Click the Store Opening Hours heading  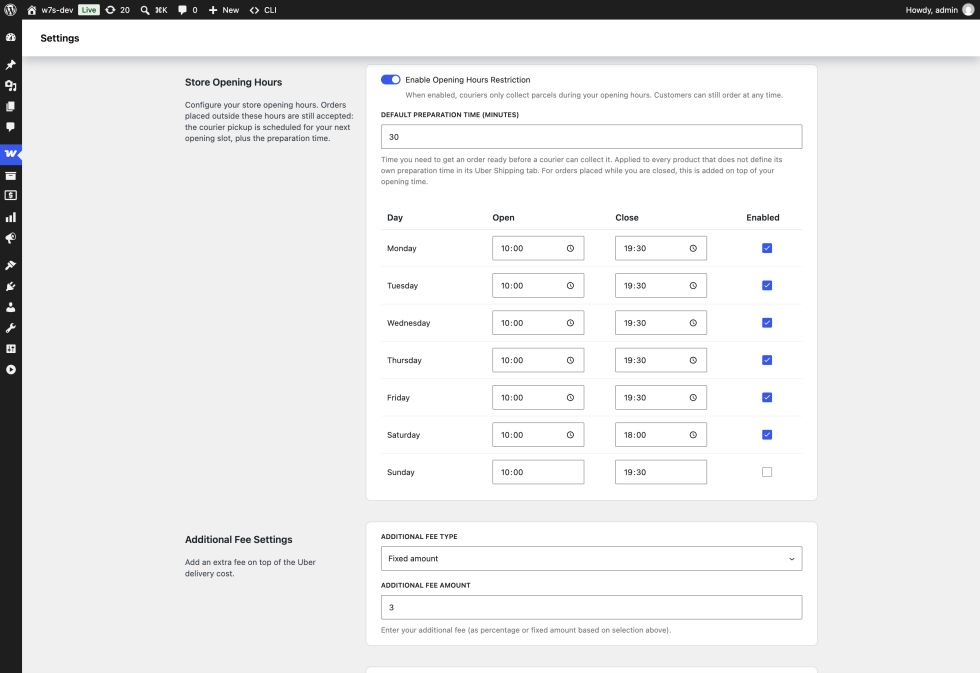pos(233,82)
